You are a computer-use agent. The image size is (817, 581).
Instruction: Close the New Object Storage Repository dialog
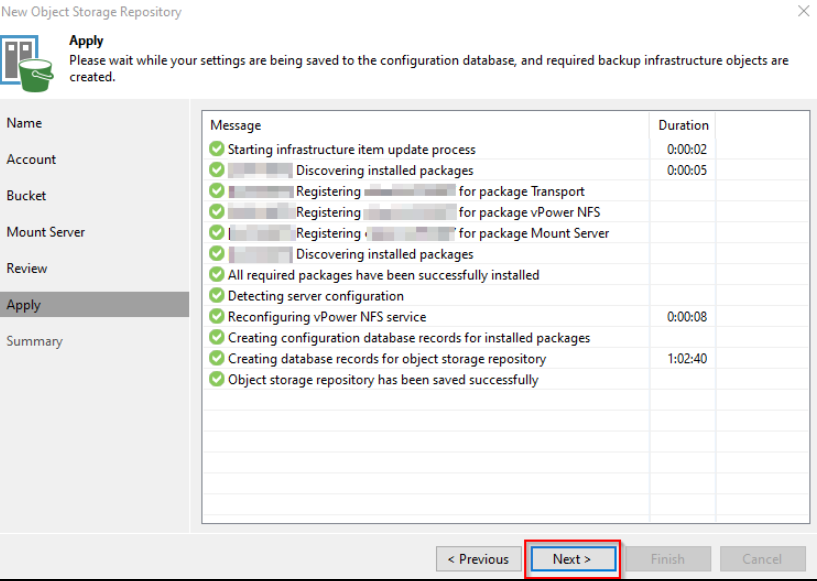(803, 12)
